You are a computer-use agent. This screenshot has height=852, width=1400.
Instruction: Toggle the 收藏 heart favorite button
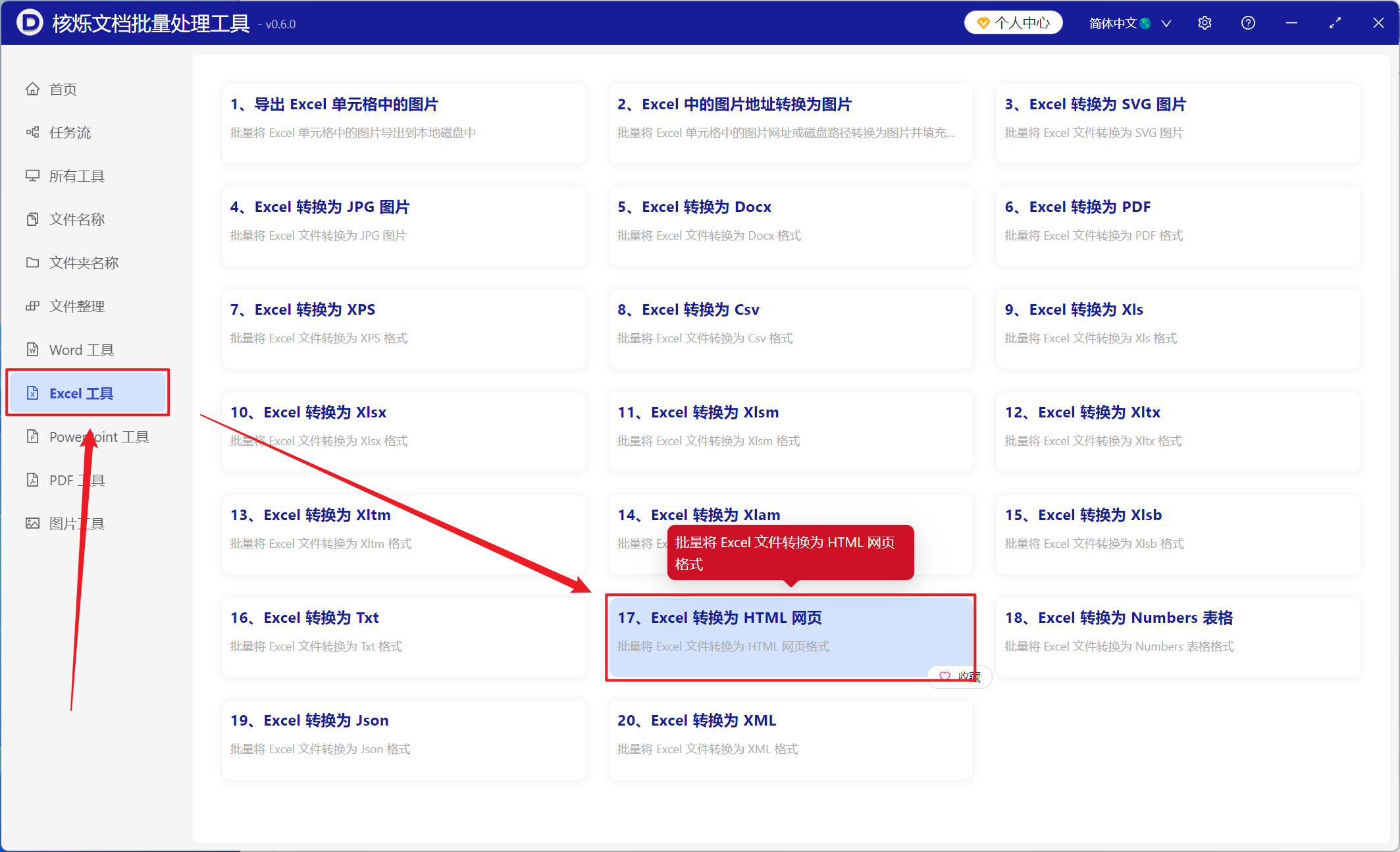pos(960,676)
